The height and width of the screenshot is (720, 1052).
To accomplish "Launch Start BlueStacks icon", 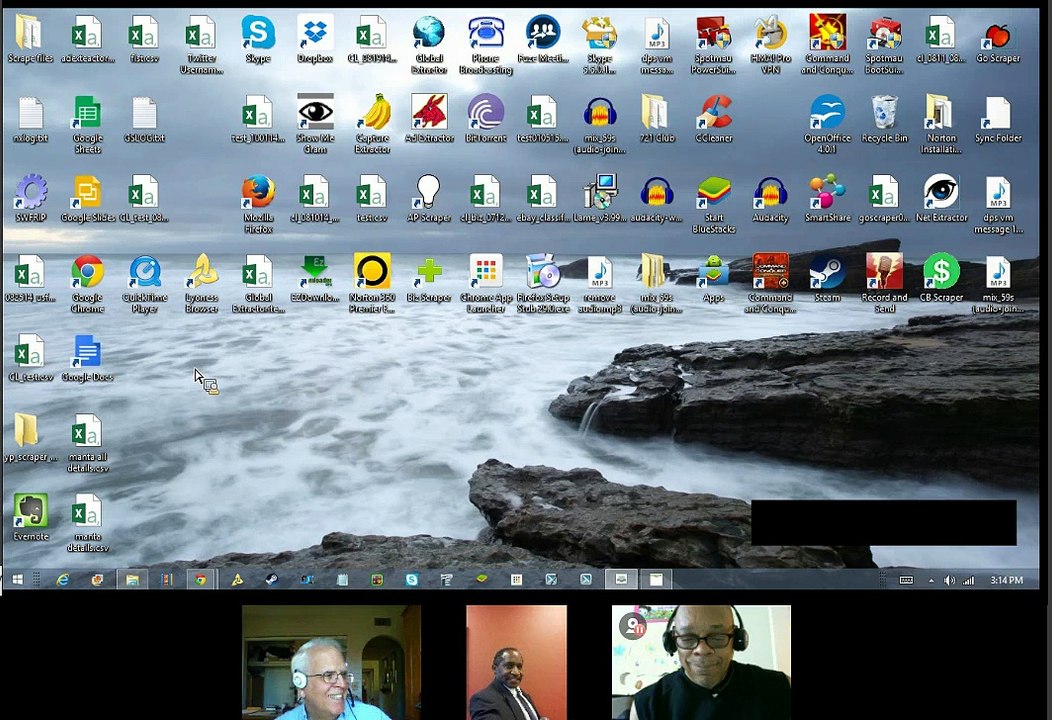I will (x=713, y=194).
